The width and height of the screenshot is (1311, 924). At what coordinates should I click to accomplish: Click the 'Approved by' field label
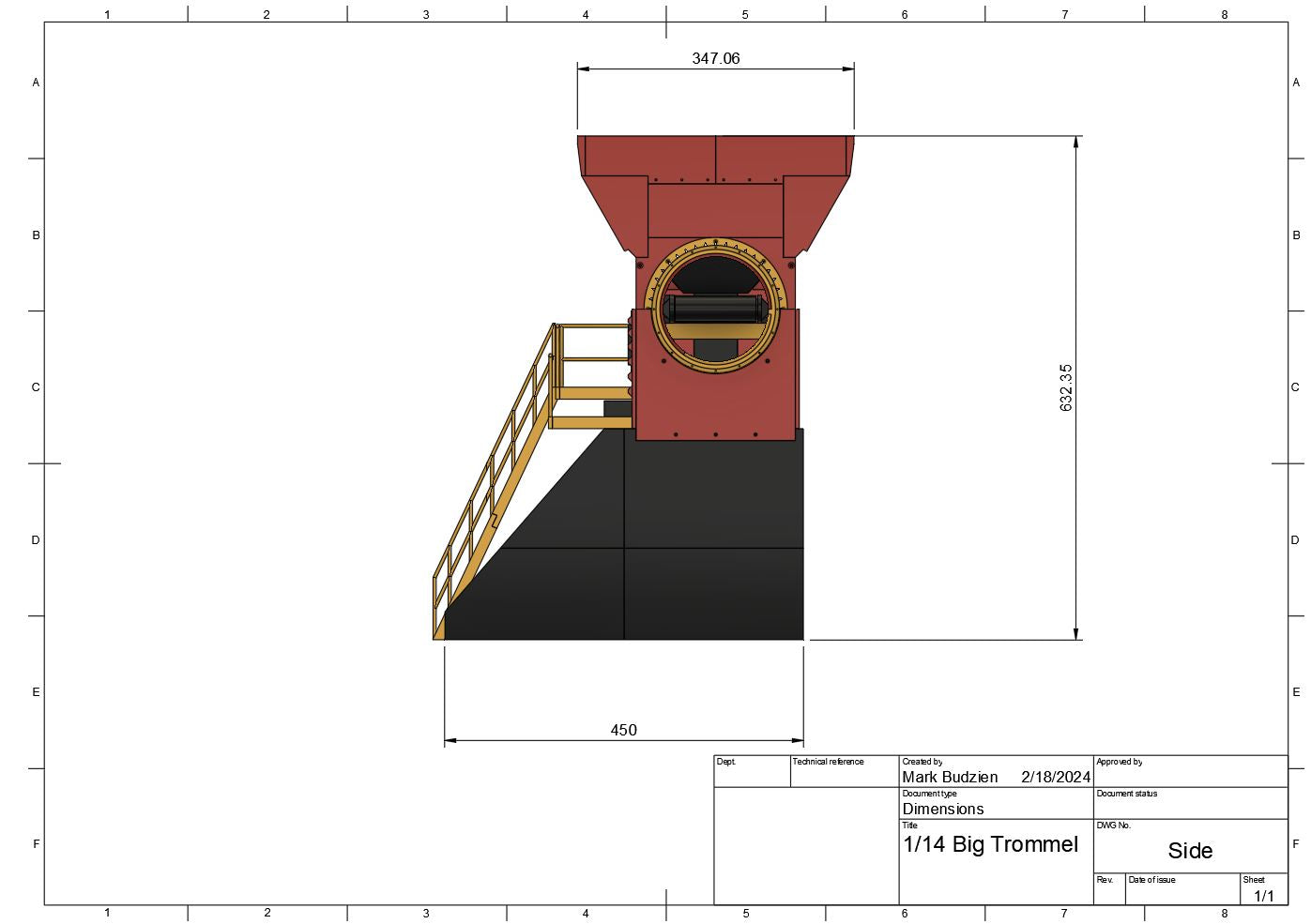coord(1119,762)
